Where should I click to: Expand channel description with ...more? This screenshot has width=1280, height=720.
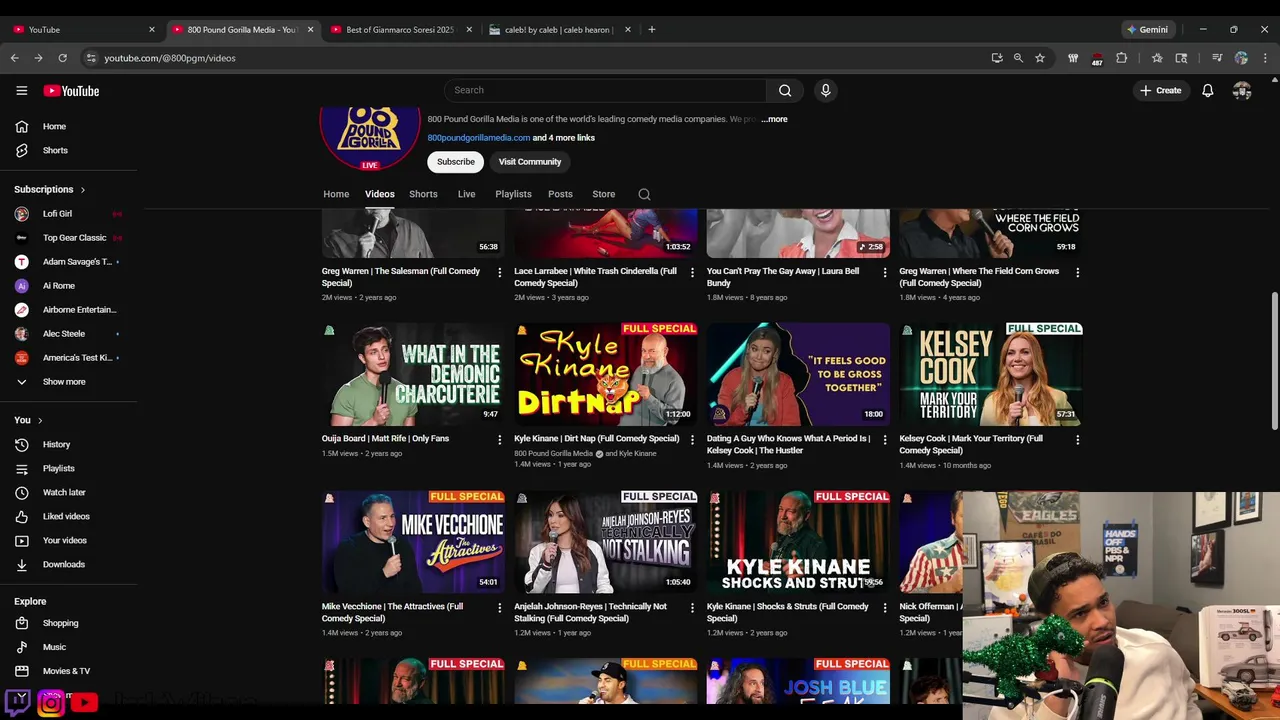point(774,119)
